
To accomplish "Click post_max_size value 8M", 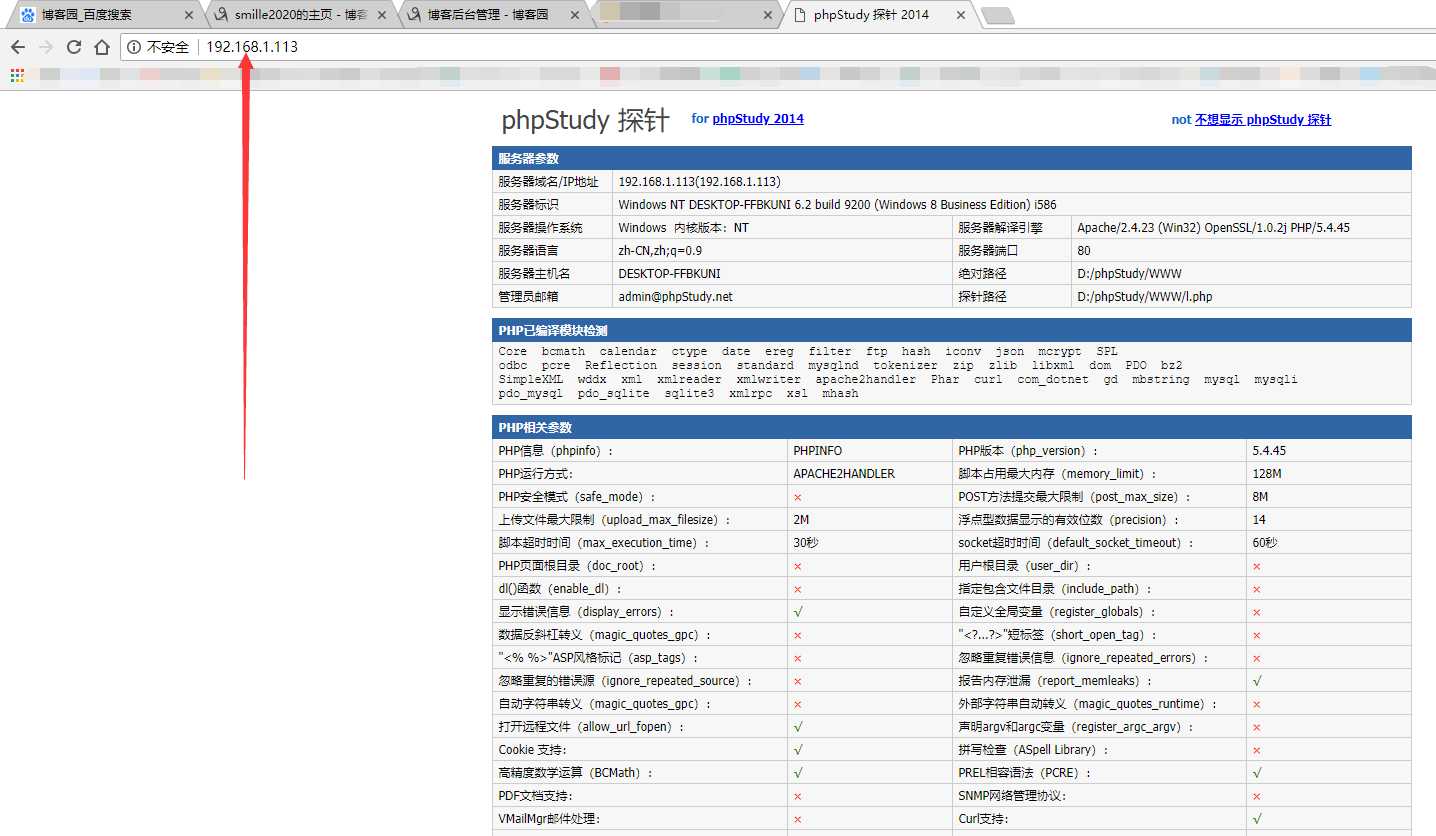I will (1260, 497).
